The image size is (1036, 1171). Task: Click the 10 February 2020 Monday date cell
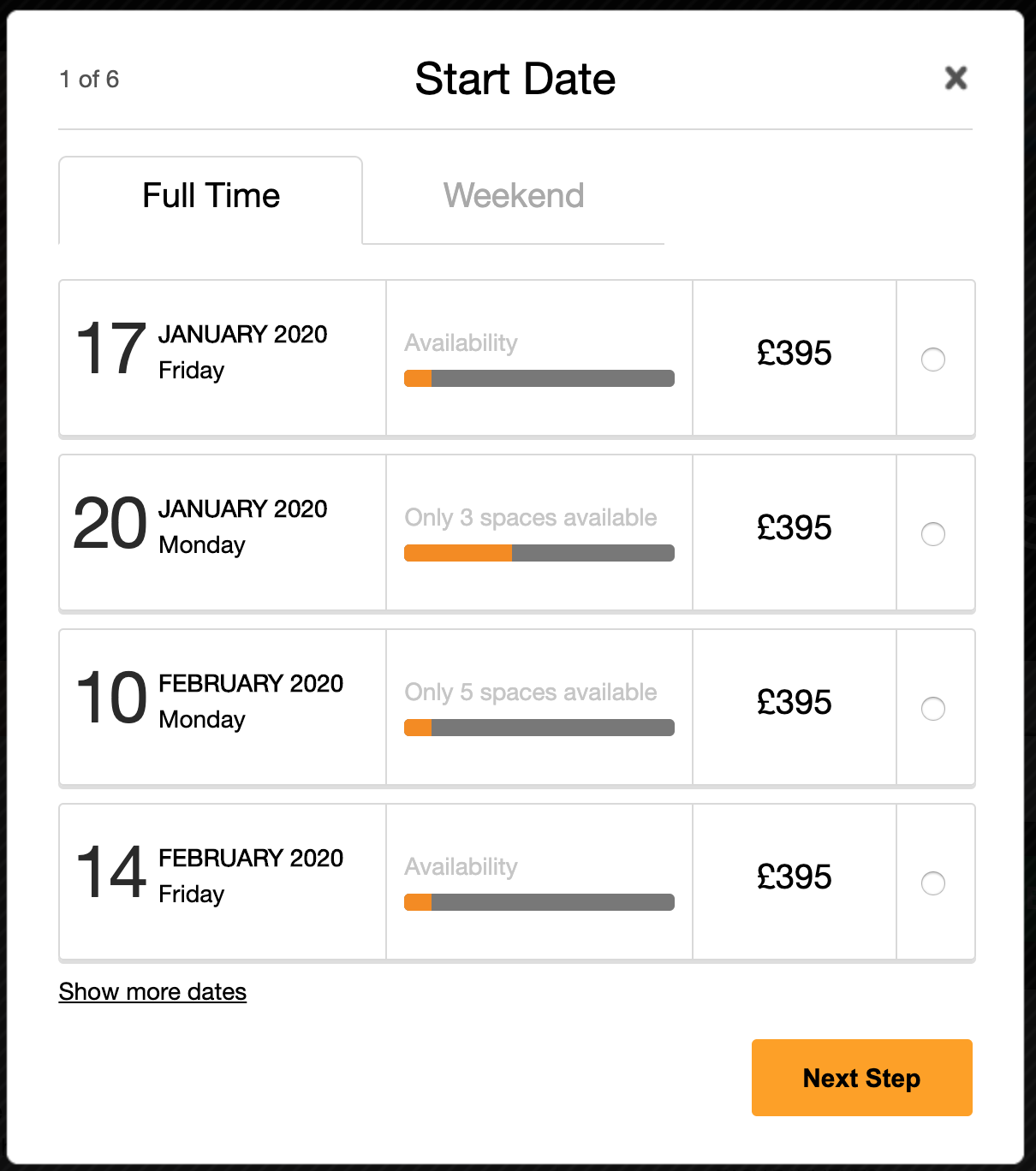pyautogui.click(x=209, y=700)
